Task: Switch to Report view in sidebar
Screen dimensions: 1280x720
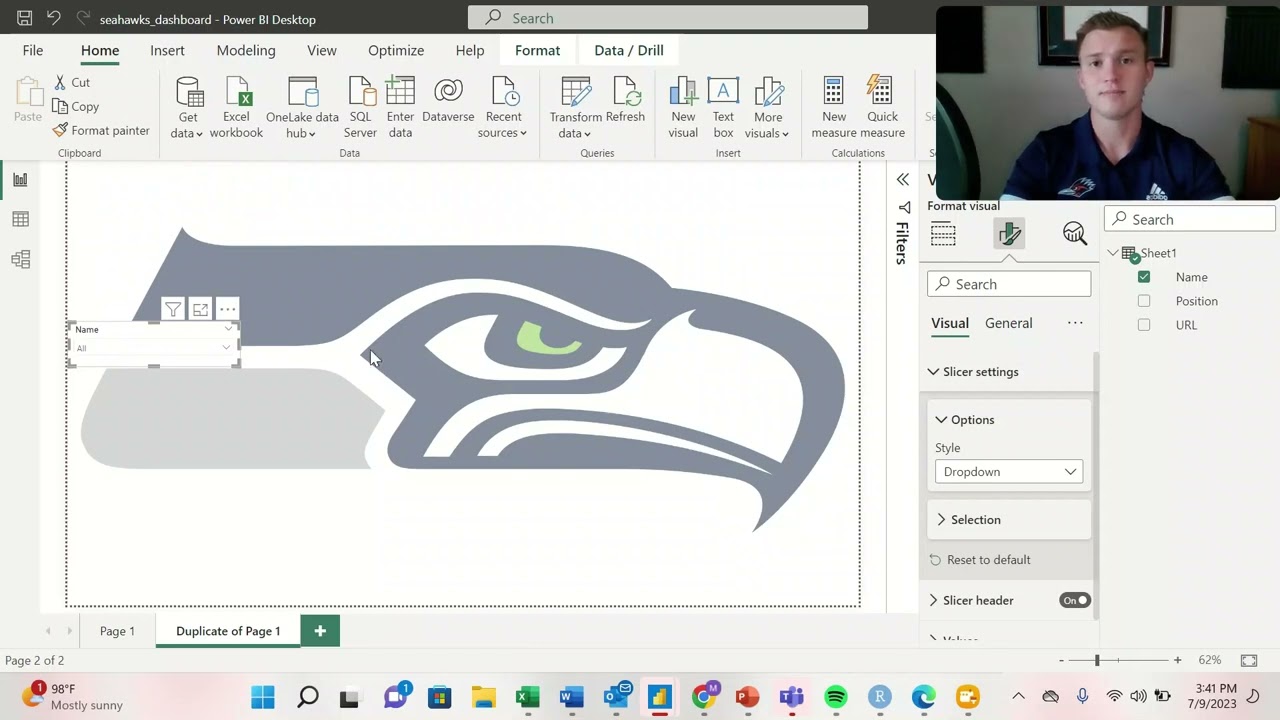Action: 20,180
